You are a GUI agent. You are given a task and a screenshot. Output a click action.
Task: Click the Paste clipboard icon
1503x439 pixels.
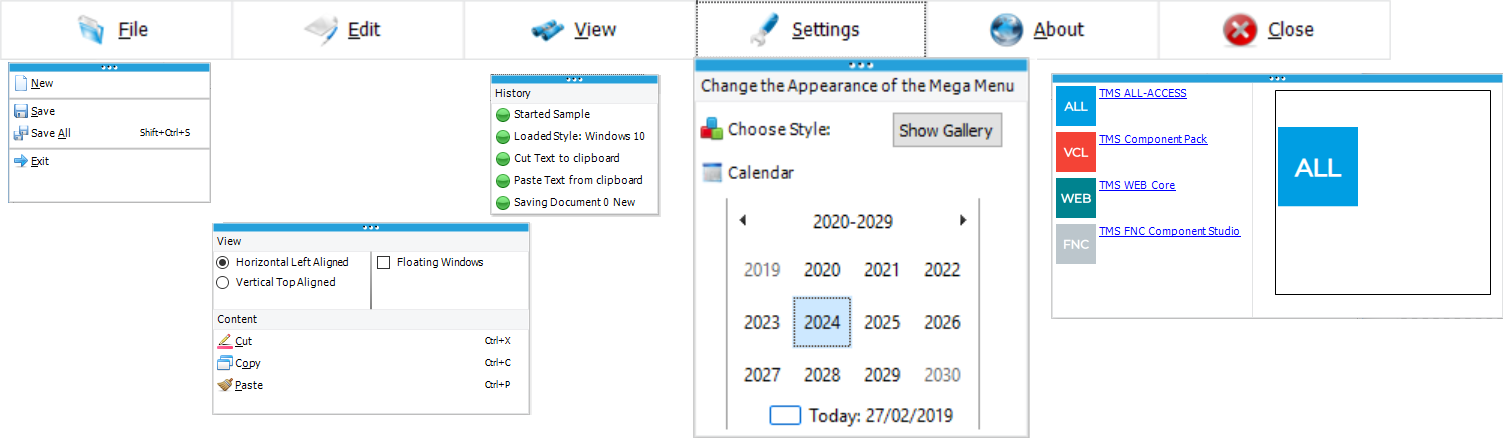[x=224, y=385]
